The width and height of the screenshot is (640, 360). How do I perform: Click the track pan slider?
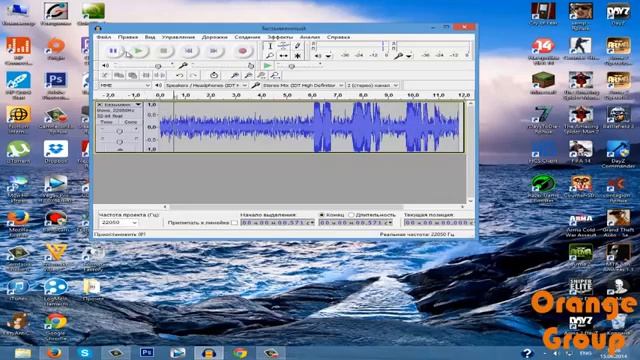[119, 142]
